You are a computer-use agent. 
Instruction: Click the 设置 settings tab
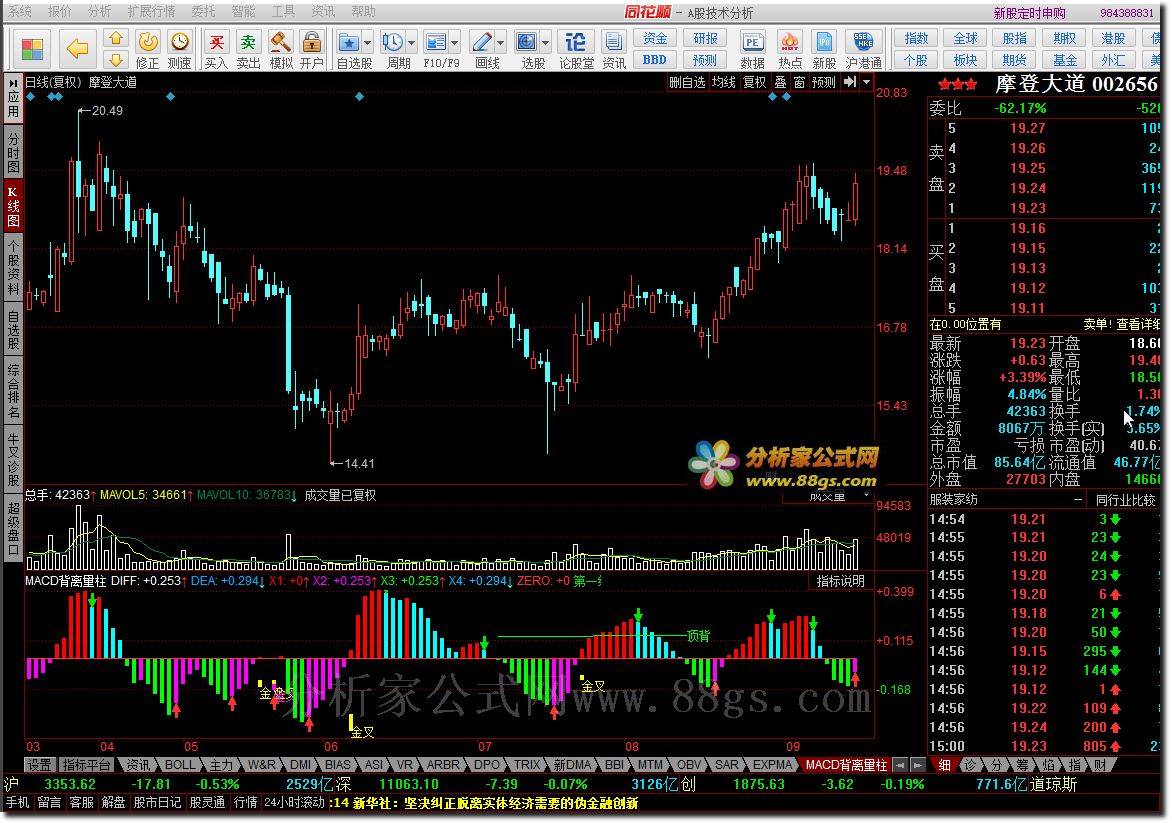(40, 765)
